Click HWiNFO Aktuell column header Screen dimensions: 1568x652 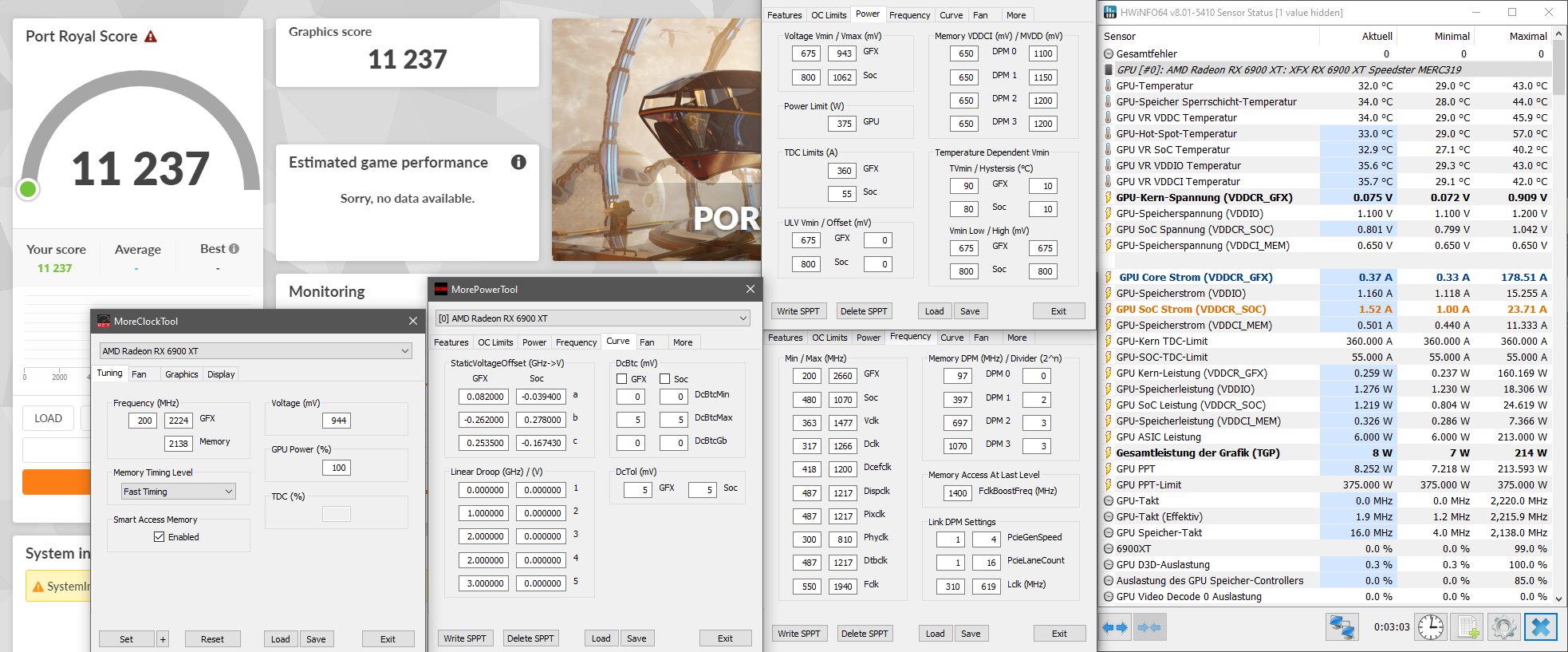pos(1358,36)
